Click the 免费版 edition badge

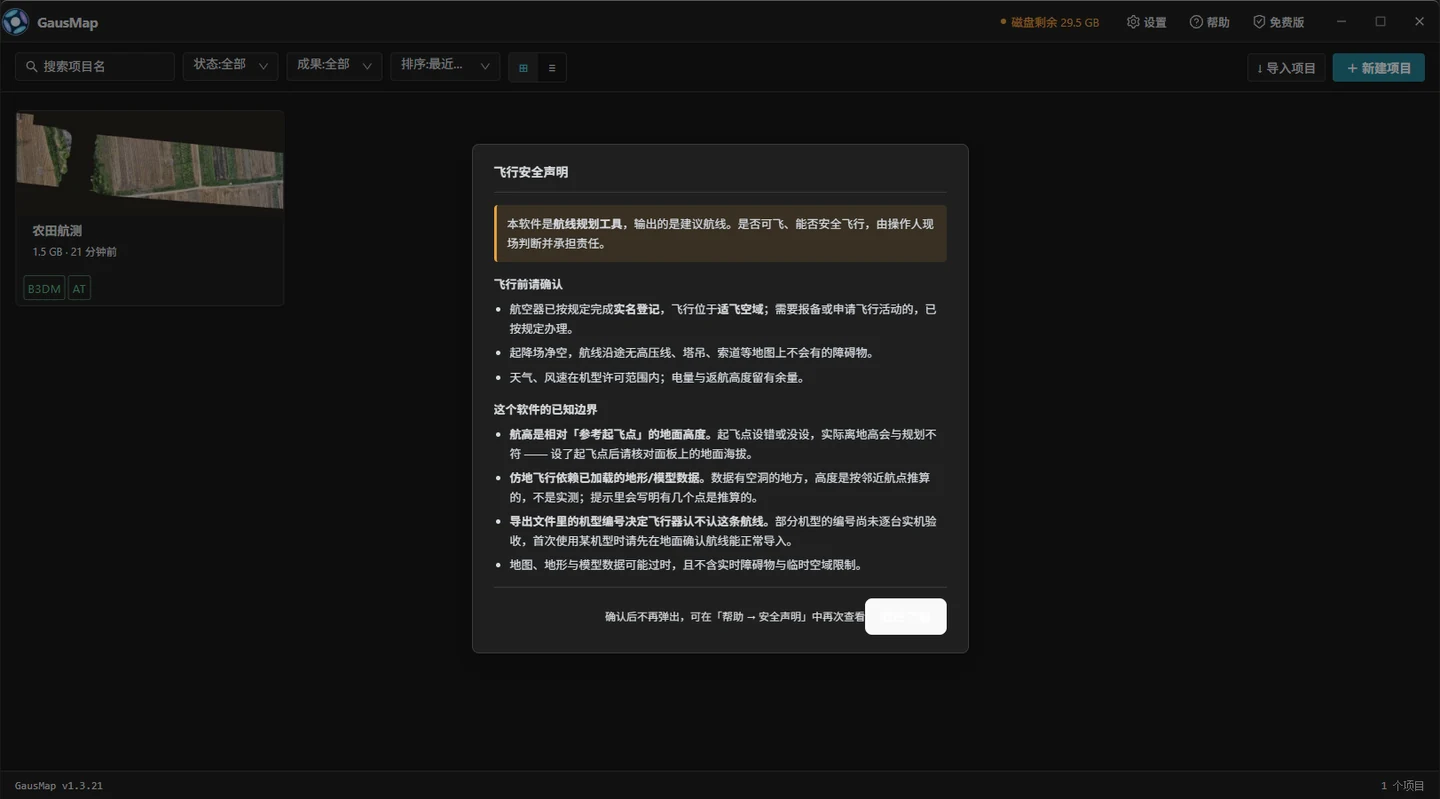point(1278,22)
